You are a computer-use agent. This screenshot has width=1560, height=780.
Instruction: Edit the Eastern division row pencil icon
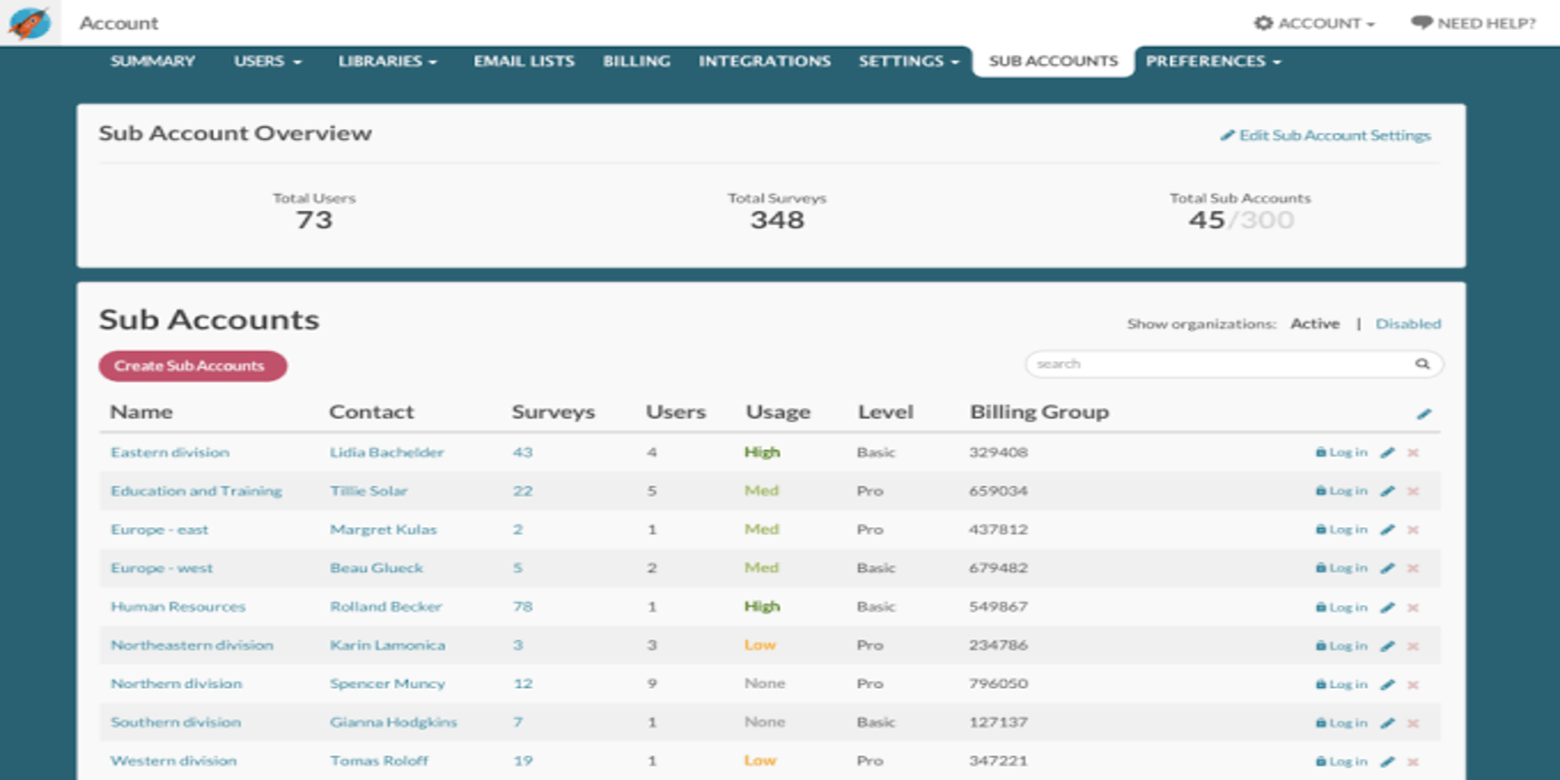(1387, 453)
